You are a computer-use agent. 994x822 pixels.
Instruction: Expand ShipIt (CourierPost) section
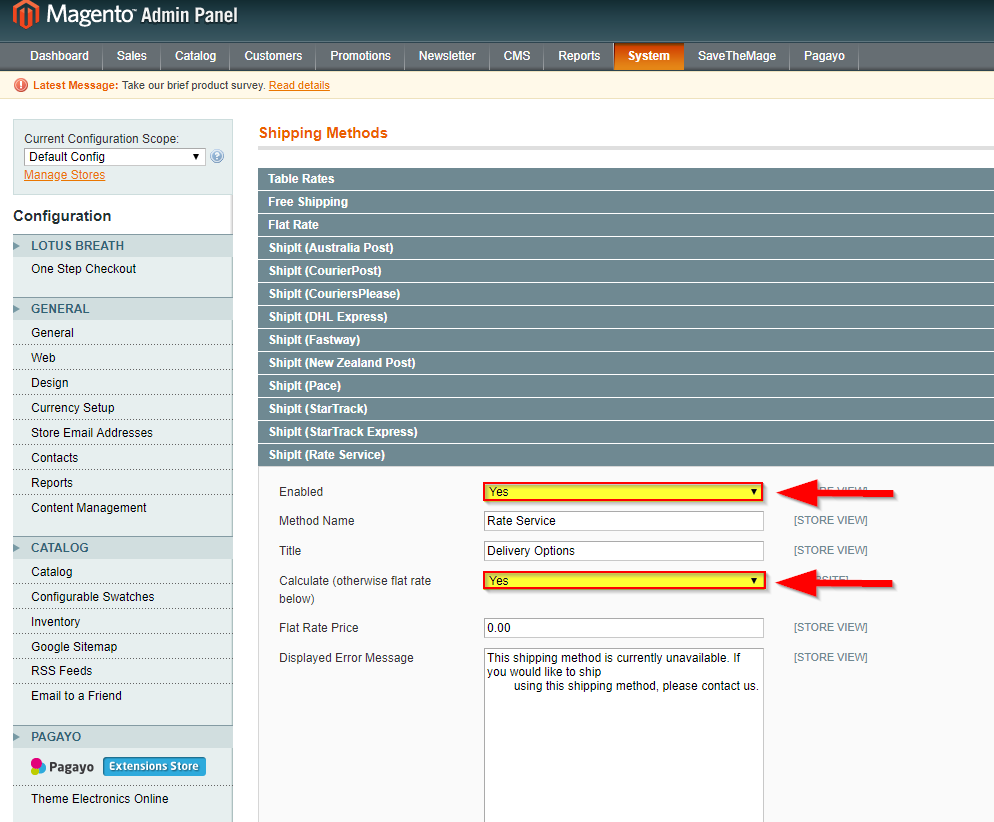click(626, 271)
